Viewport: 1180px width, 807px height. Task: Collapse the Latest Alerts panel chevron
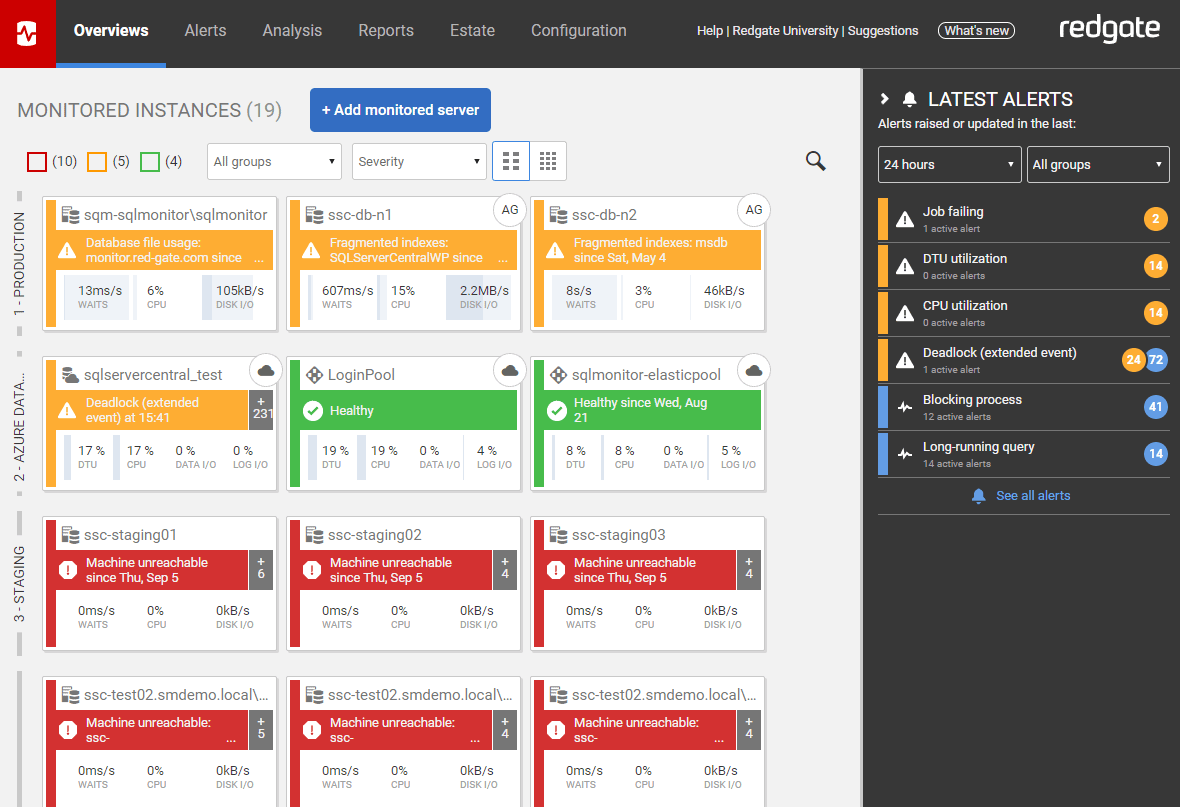884,99
